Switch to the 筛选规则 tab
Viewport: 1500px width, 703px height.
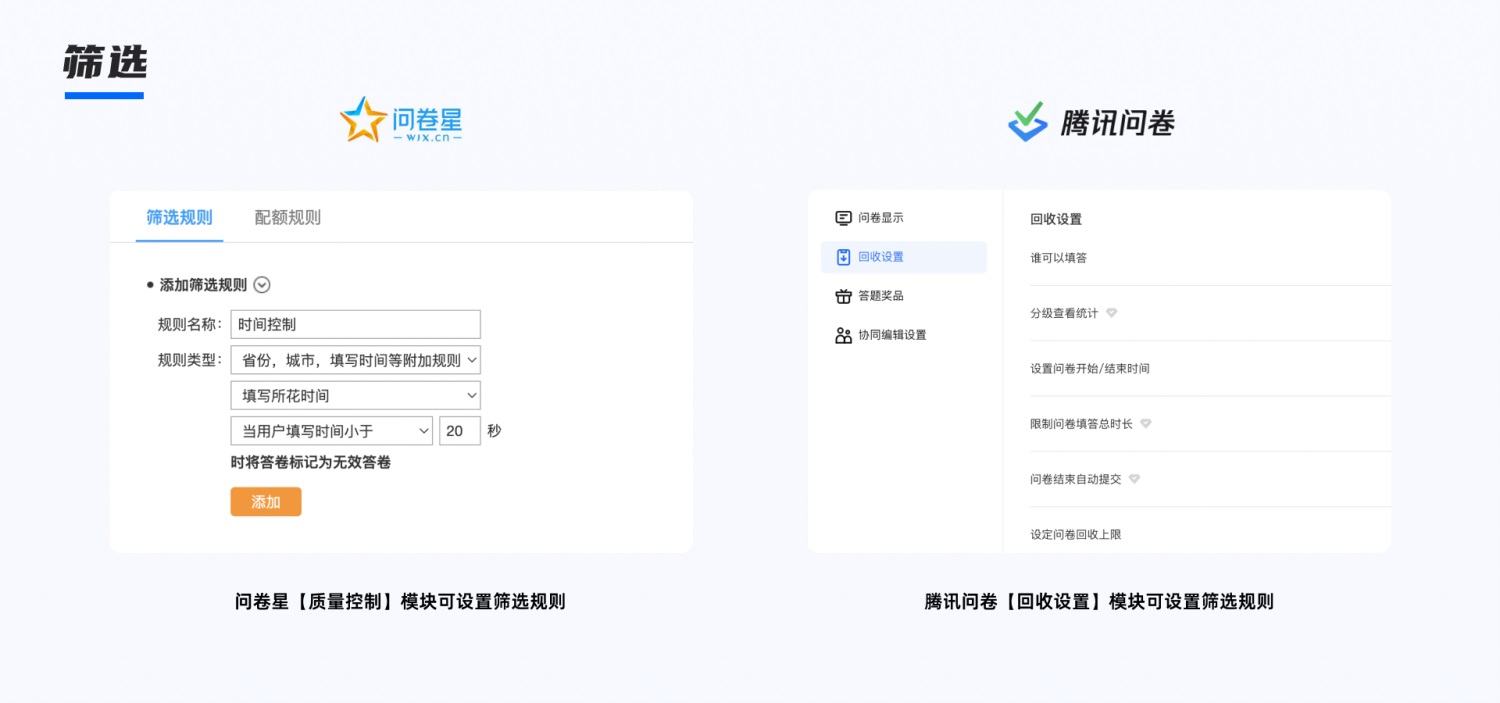click(x=179, y=217)
